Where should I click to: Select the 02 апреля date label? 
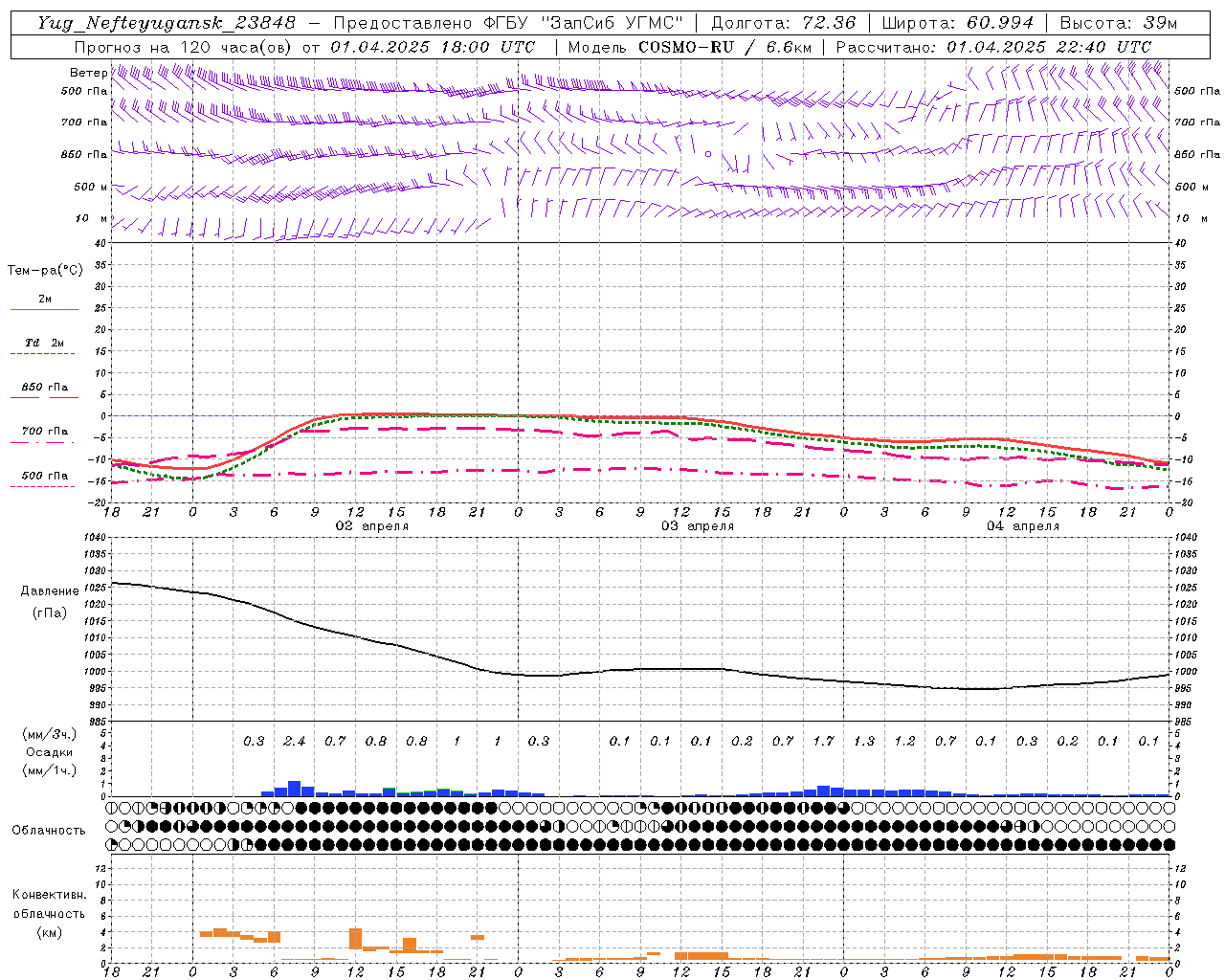point(371,526)
